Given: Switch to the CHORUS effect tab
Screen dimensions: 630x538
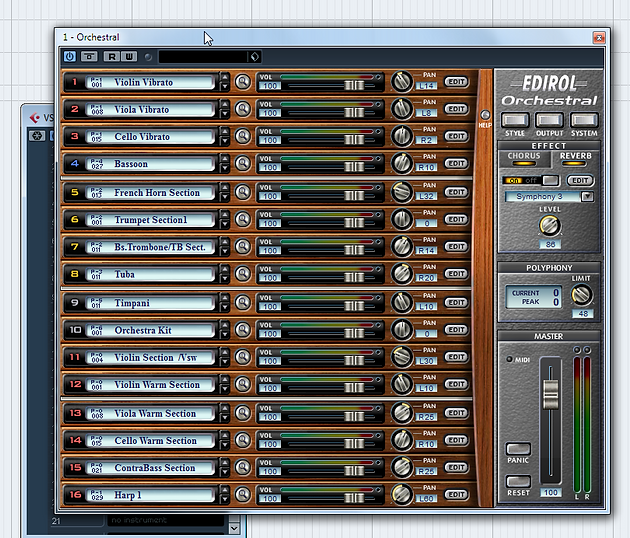Looking at the screenshot, I should coord(524,159).
